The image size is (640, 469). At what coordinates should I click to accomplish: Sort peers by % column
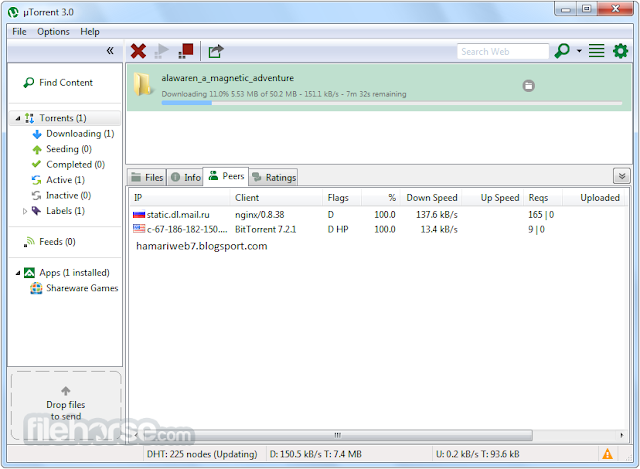coord(381,198)
